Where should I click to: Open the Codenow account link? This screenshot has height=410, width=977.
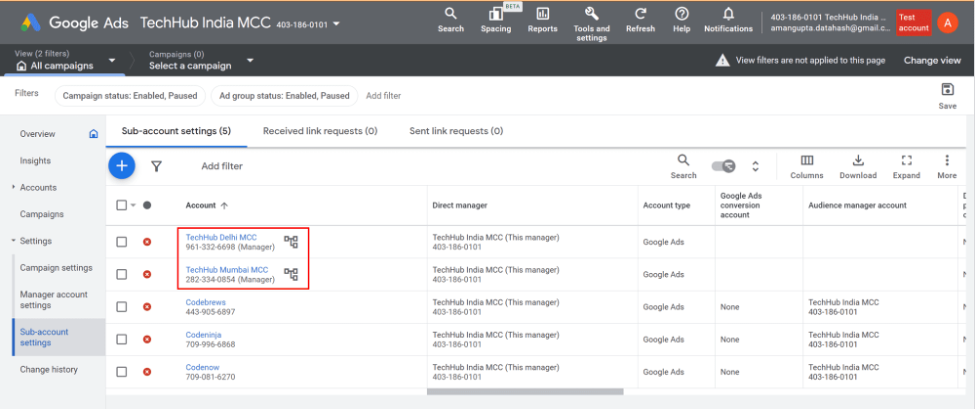pos(203,367)
